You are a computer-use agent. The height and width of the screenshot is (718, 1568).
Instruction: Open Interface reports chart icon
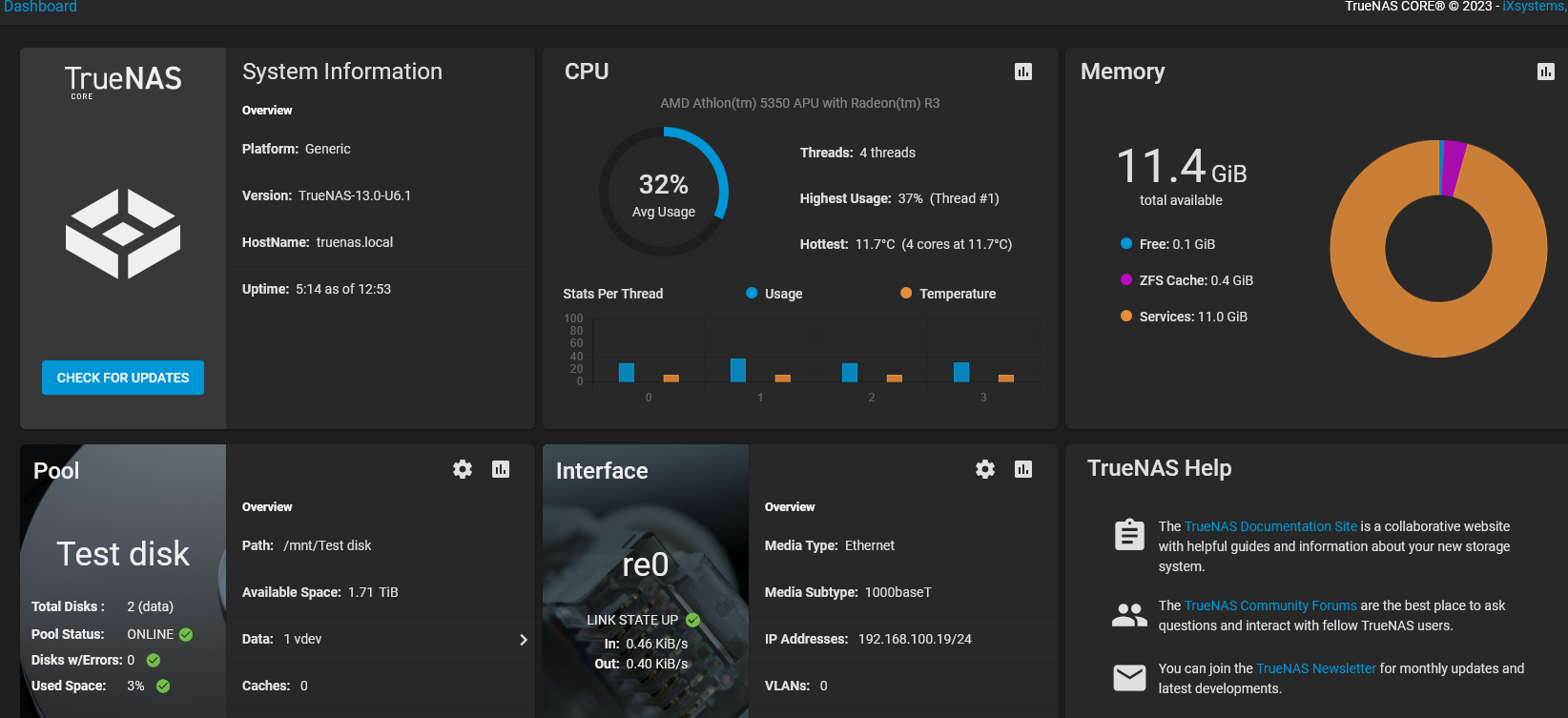[x=1023, y=469]
